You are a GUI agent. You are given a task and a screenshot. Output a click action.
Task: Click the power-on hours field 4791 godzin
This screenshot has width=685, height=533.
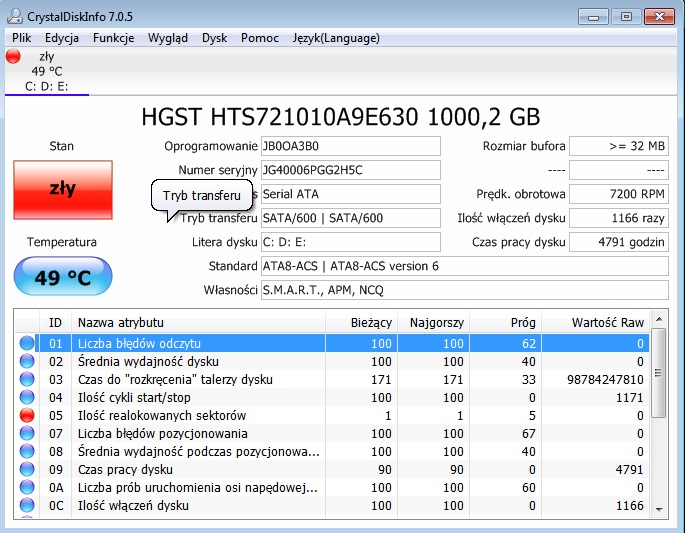(x=619, y=242)
